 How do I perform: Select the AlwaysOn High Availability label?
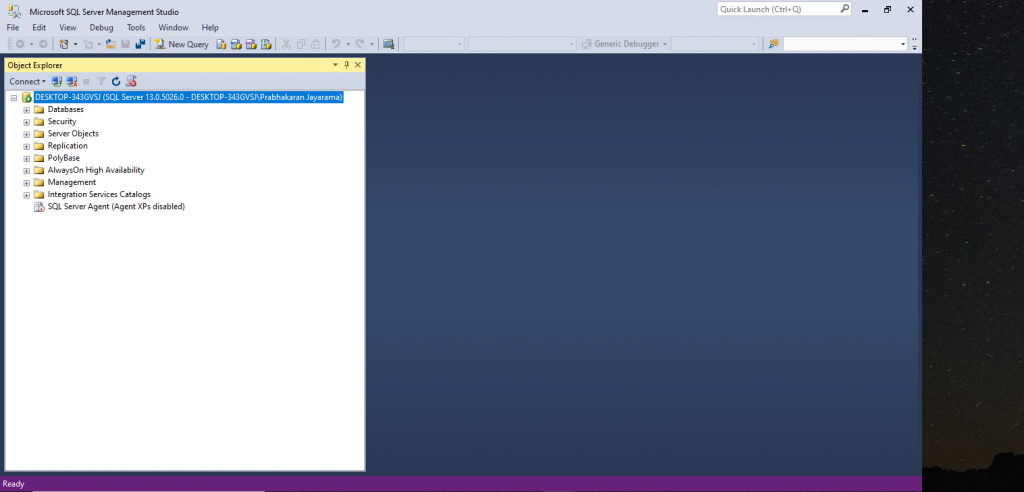96,170
